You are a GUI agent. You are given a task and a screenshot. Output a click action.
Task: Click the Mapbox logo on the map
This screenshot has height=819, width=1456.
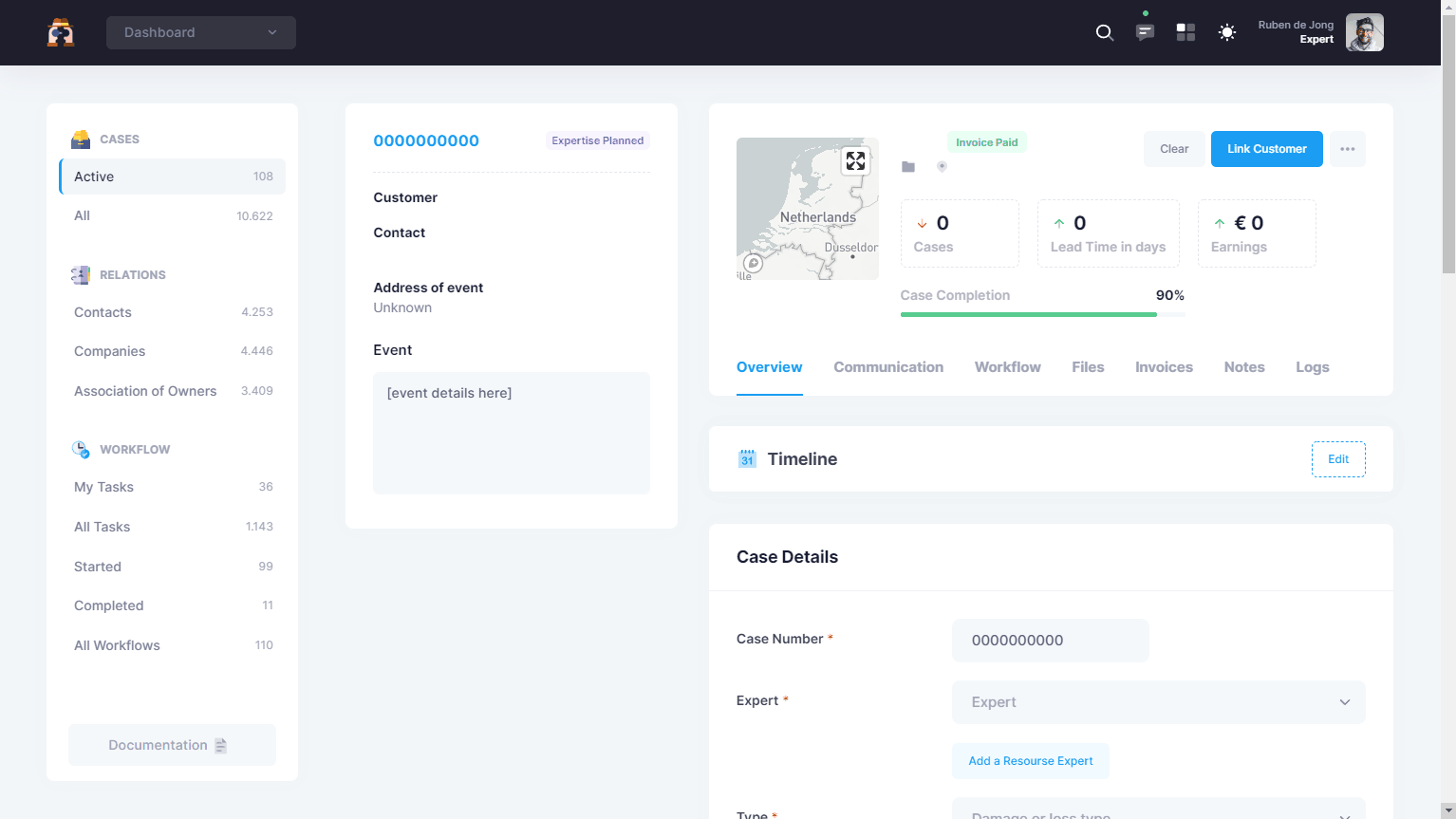[x=753, y=264]
